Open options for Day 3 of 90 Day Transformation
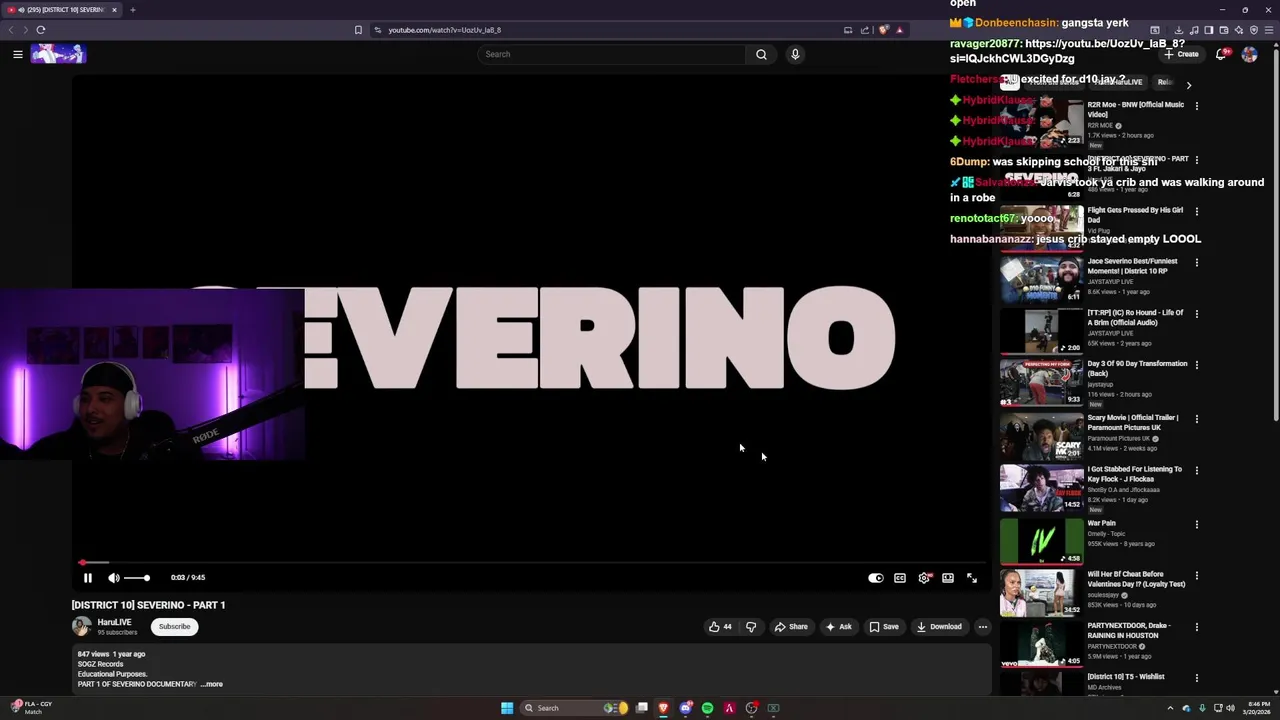Viewport: 1280px width, 720px height. (x=1196, y=364)
